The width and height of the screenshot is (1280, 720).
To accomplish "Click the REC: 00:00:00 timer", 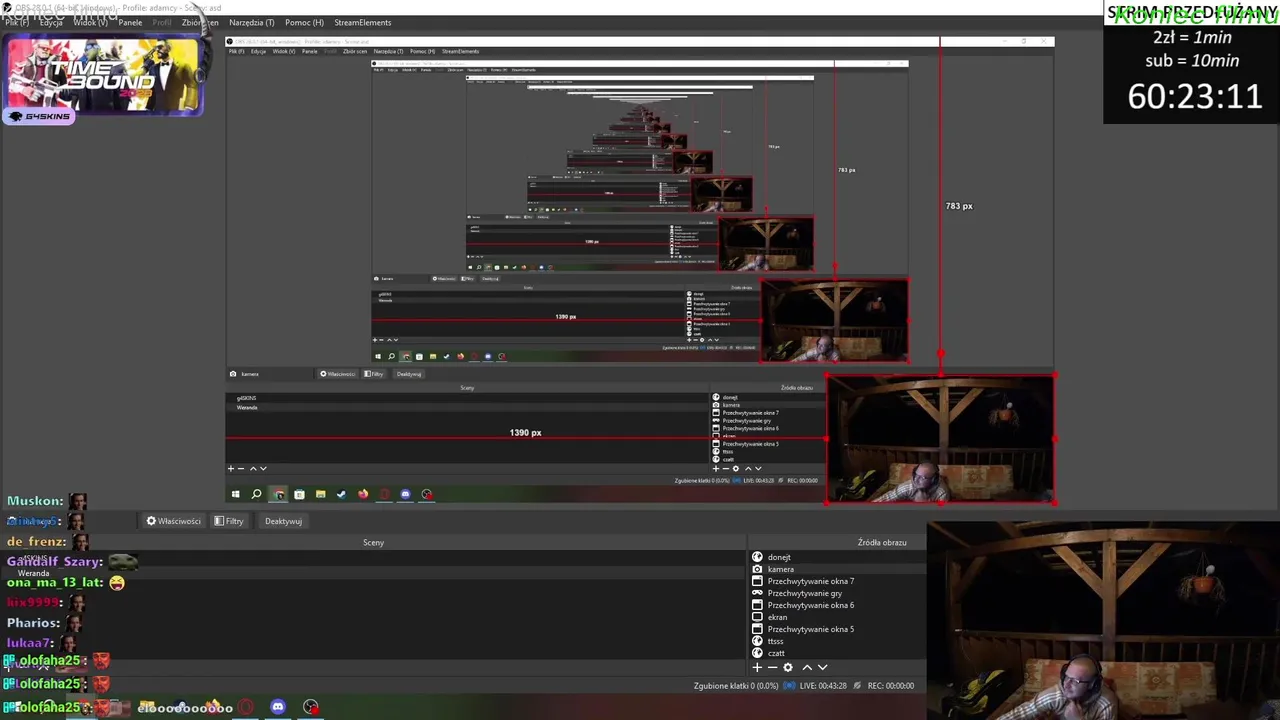I will 891,686.
